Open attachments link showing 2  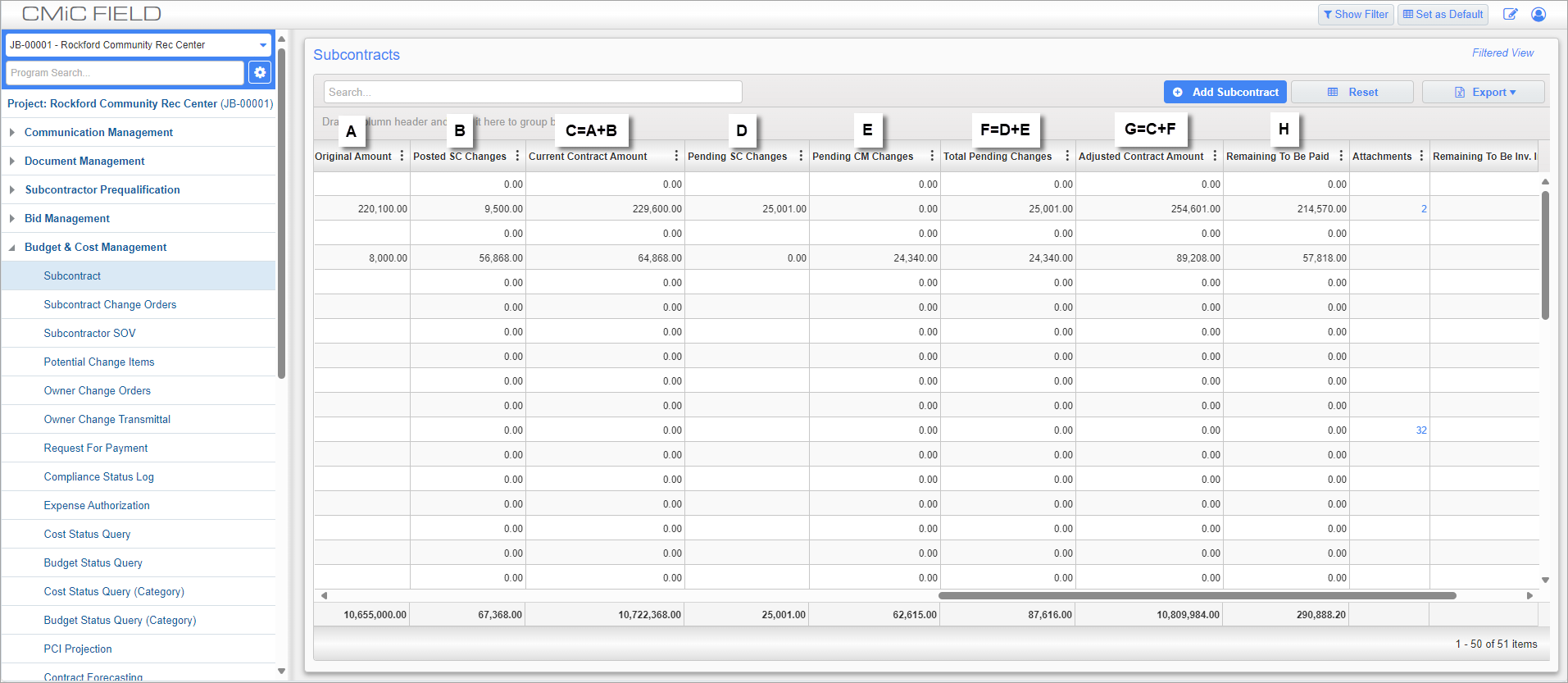click(x=1424, y=209)
